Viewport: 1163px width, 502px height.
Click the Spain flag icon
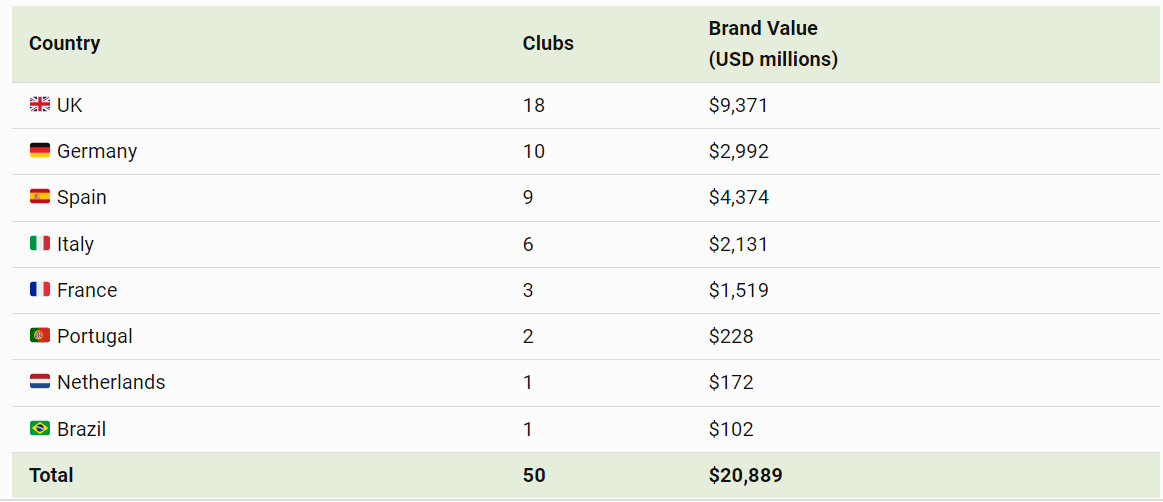pyautogui.click(x=40, y=197)
